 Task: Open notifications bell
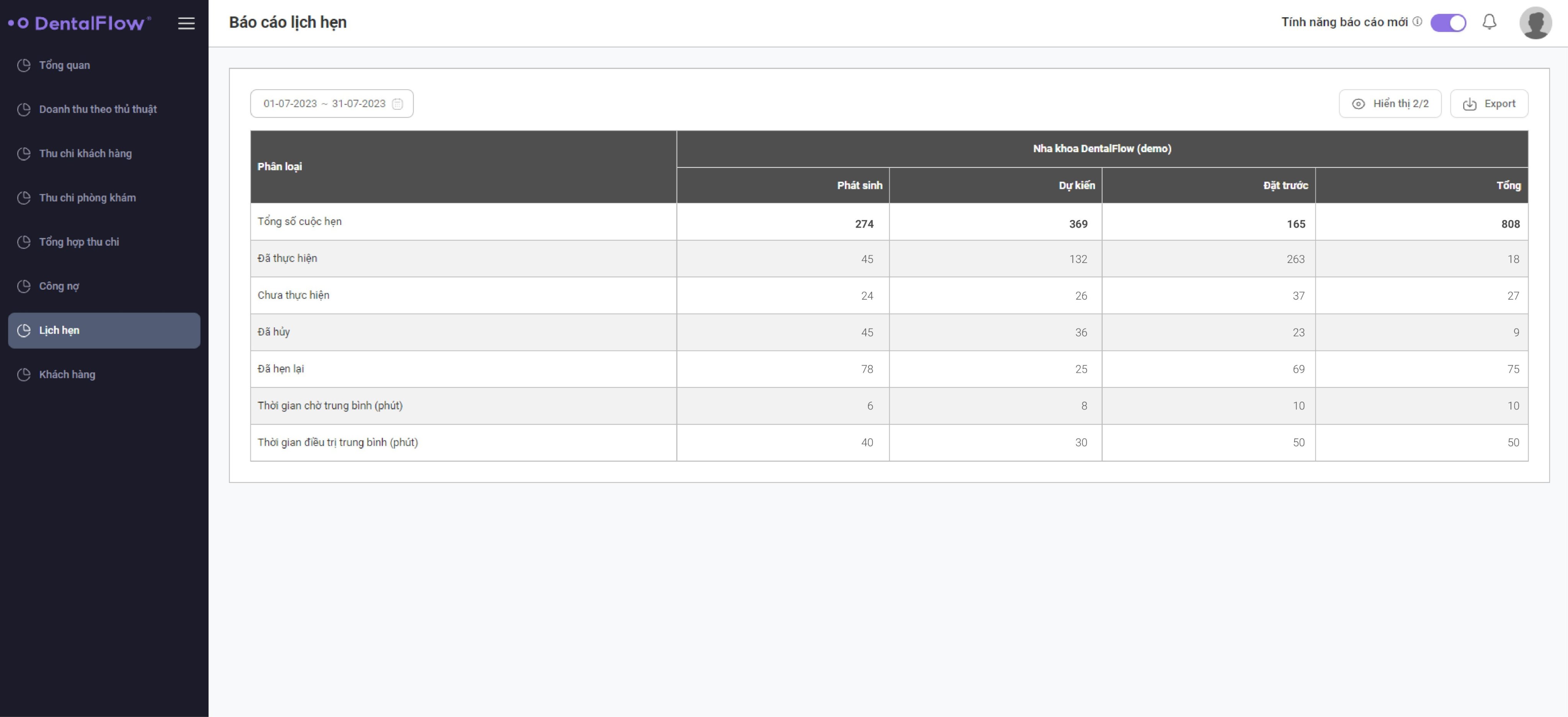coord(1489,23)
